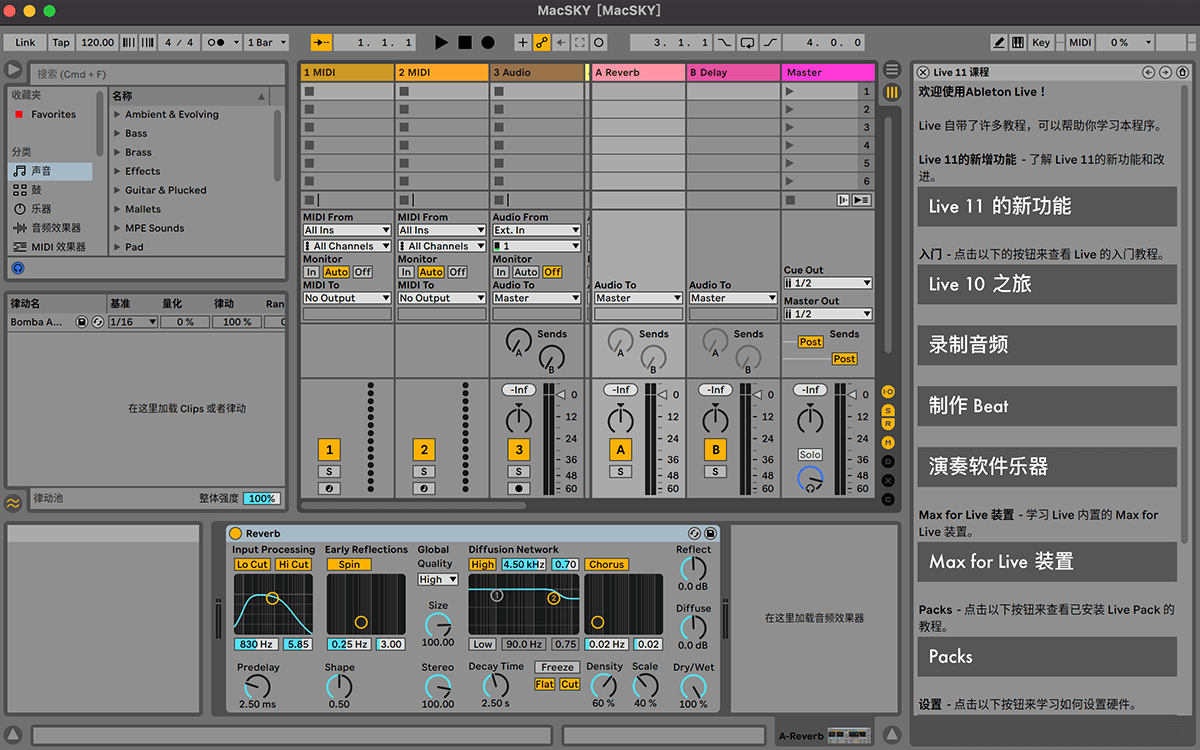Open the 录制音频 lesson
1200x750 pixels.
[x=1047, y=345]
